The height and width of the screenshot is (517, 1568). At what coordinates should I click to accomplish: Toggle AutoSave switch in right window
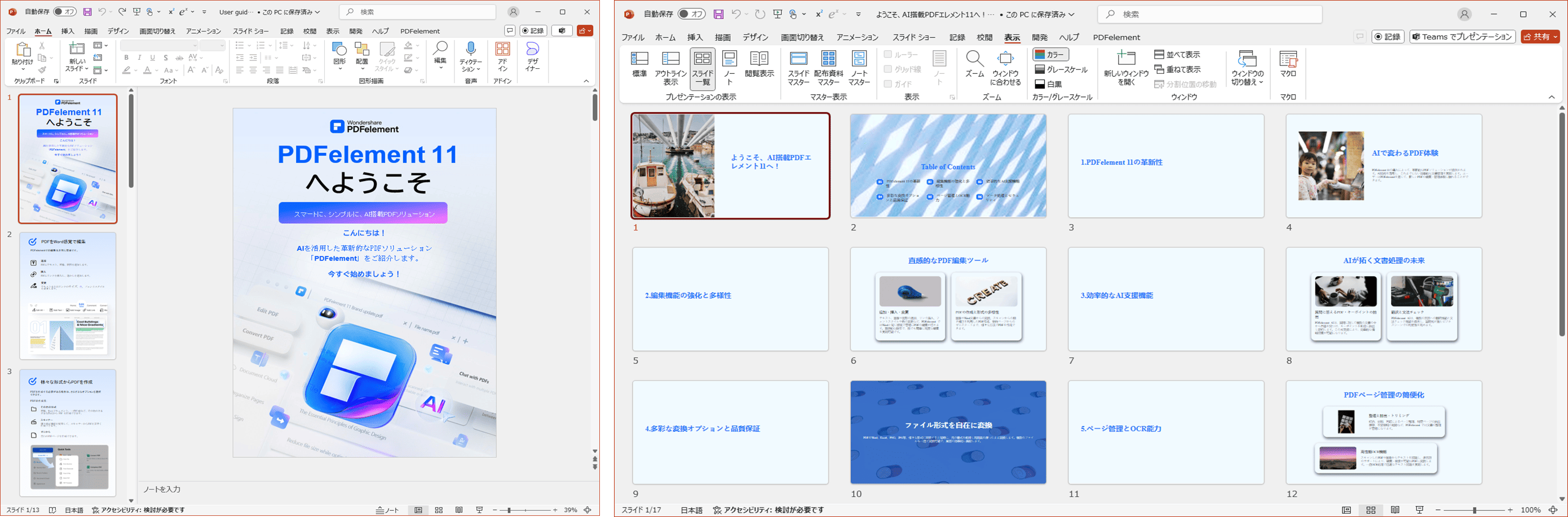point(691,14)
